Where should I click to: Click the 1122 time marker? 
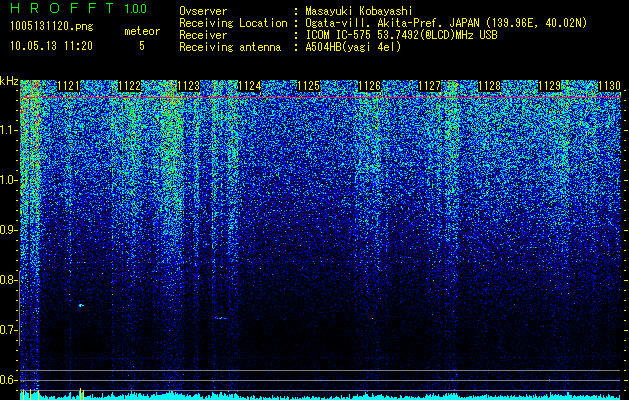(130, 86)
